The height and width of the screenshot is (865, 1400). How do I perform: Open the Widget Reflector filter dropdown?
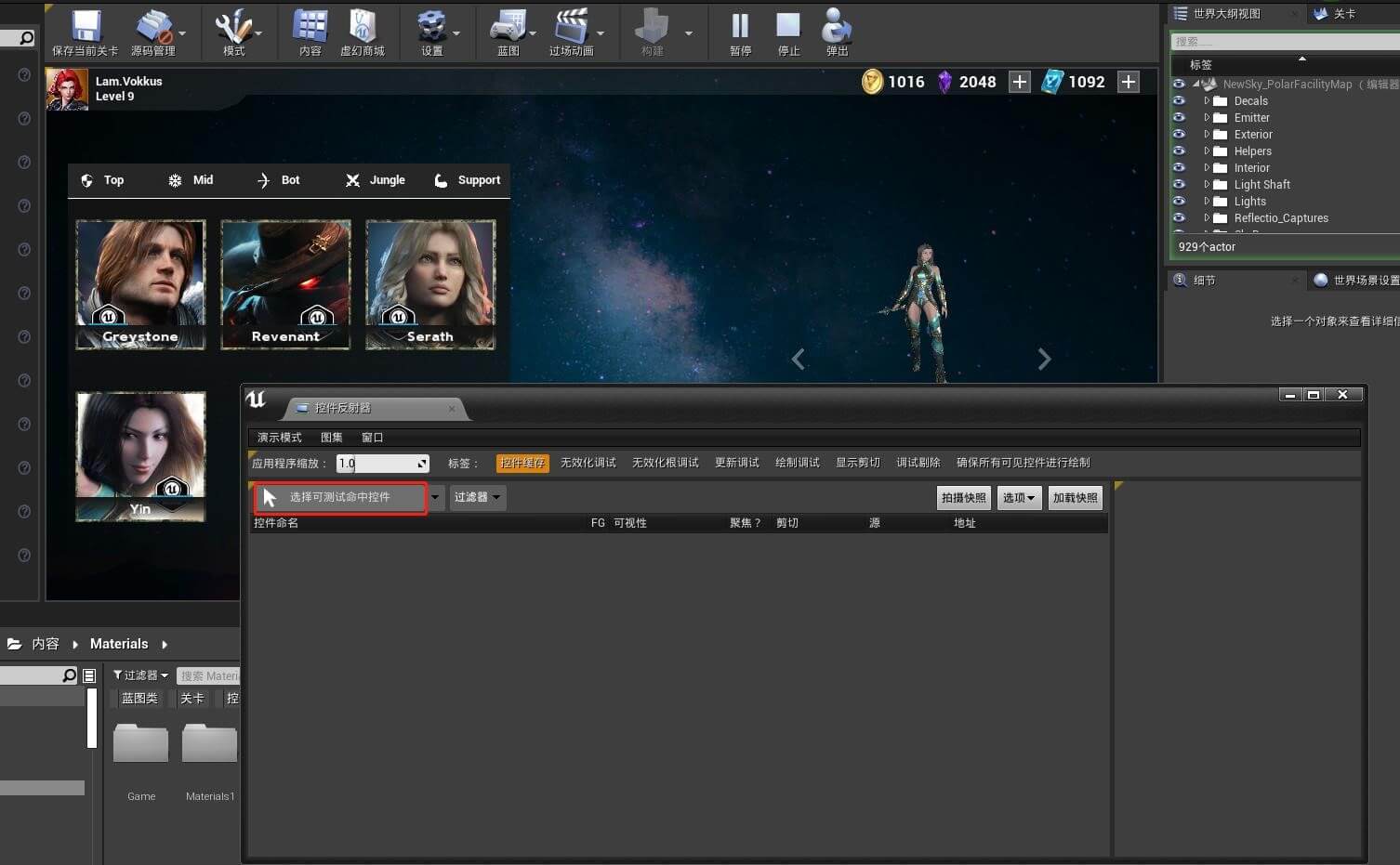pyautogui.click(x=478, y=497)
